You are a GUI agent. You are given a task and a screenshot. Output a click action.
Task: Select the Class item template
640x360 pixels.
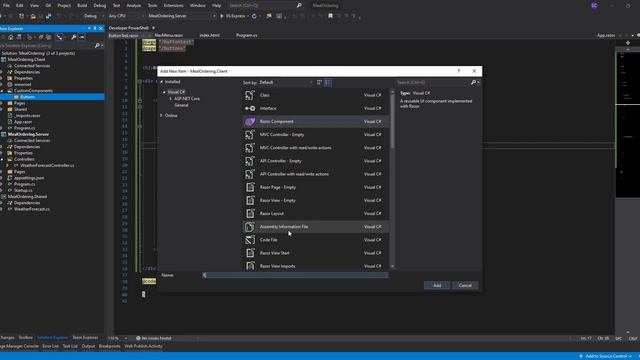click(x=316, y=95)
